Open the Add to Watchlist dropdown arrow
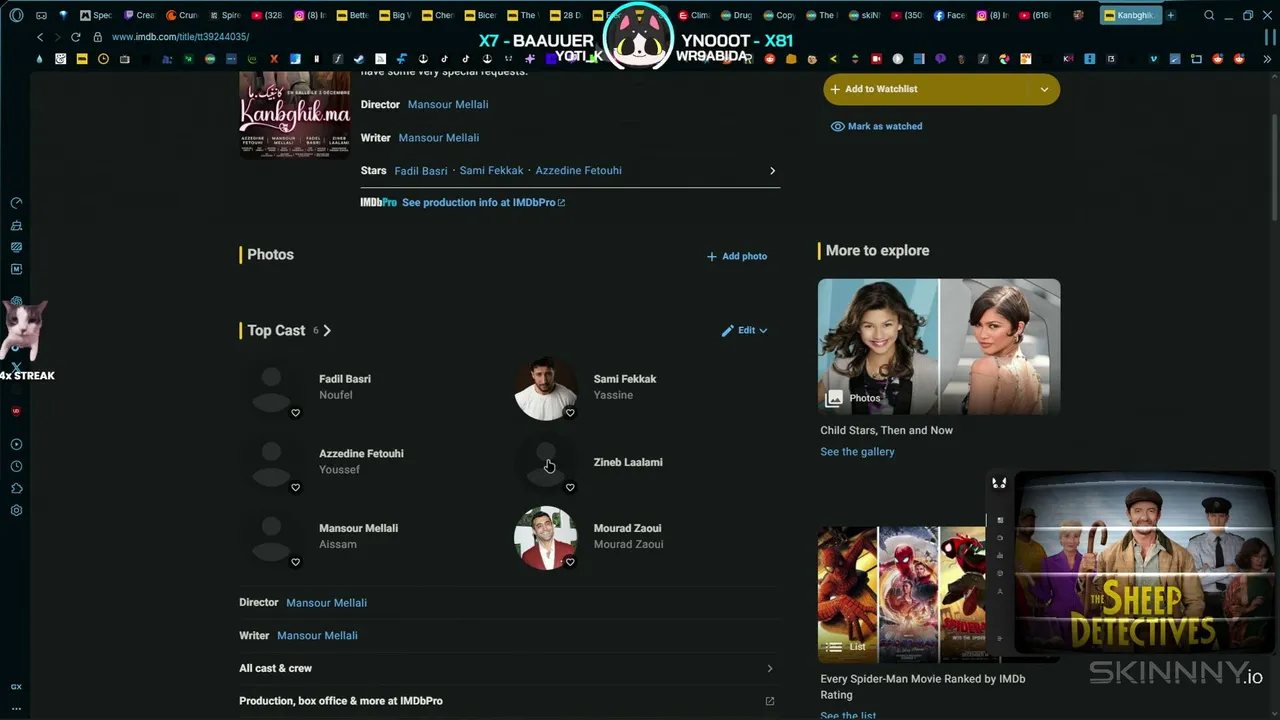The height and width of the screenshot is (720, 1280). pyautogui.click(x=1044, y=89)
